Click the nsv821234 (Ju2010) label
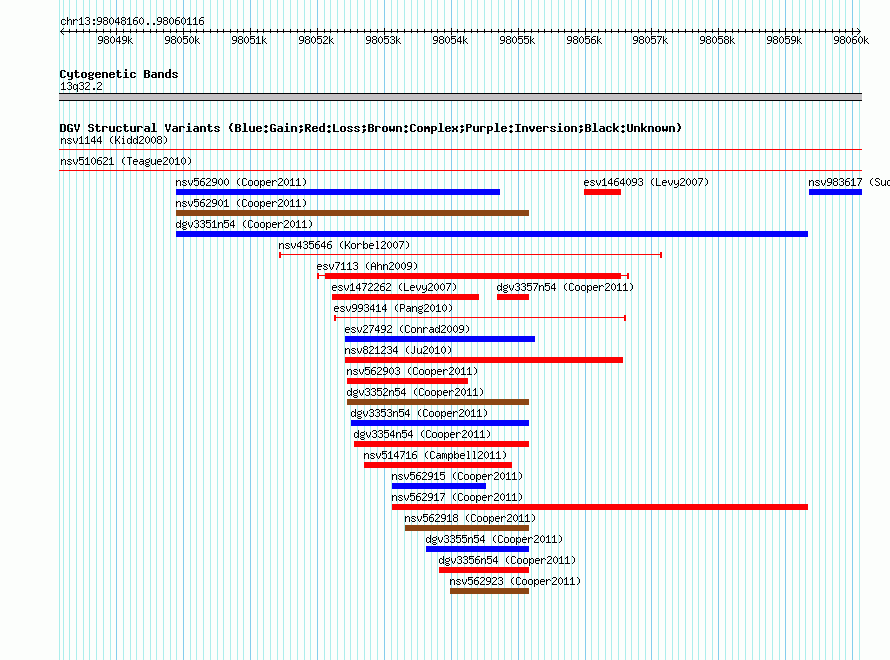This screenshot has height=660, width=890. tap(398, 350)
